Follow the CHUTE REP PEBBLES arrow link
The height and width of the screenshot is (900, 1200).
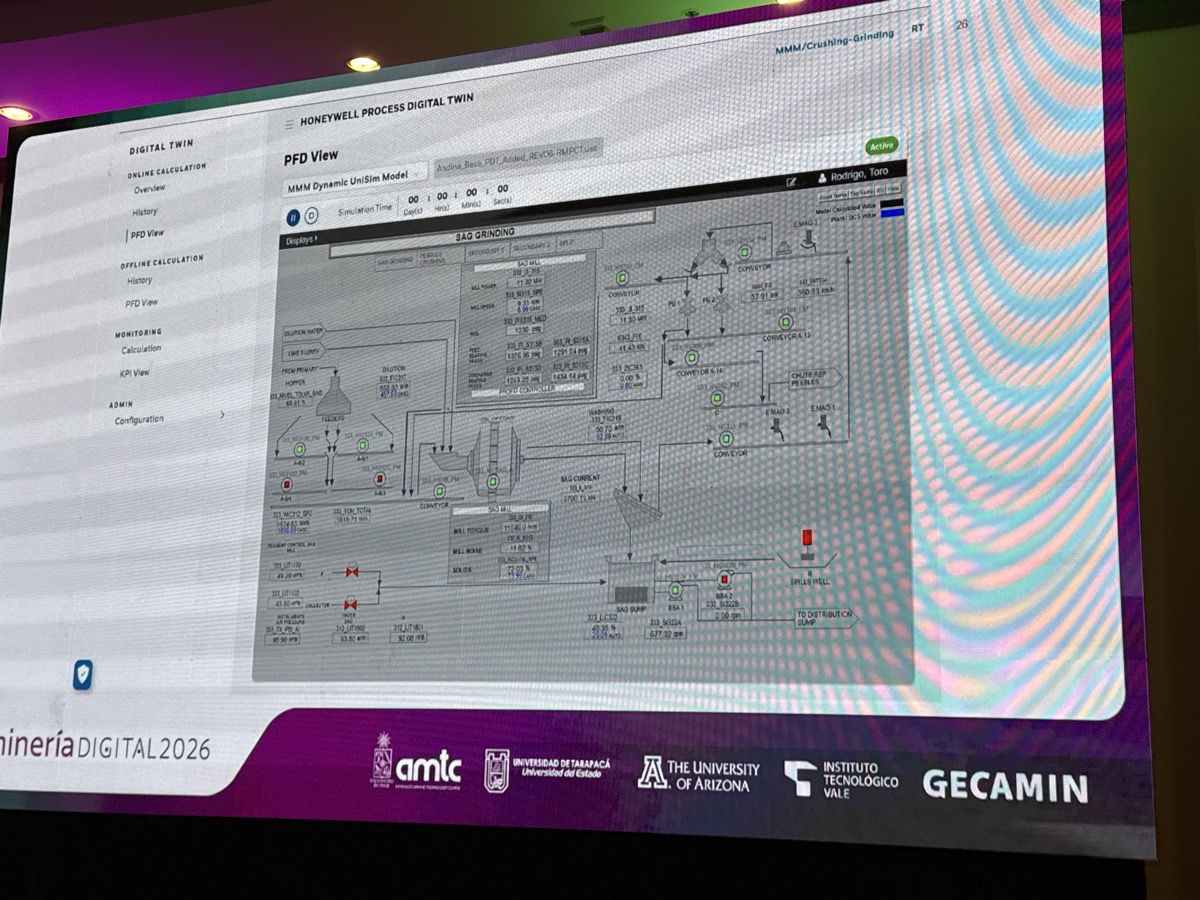click(813, 378)
